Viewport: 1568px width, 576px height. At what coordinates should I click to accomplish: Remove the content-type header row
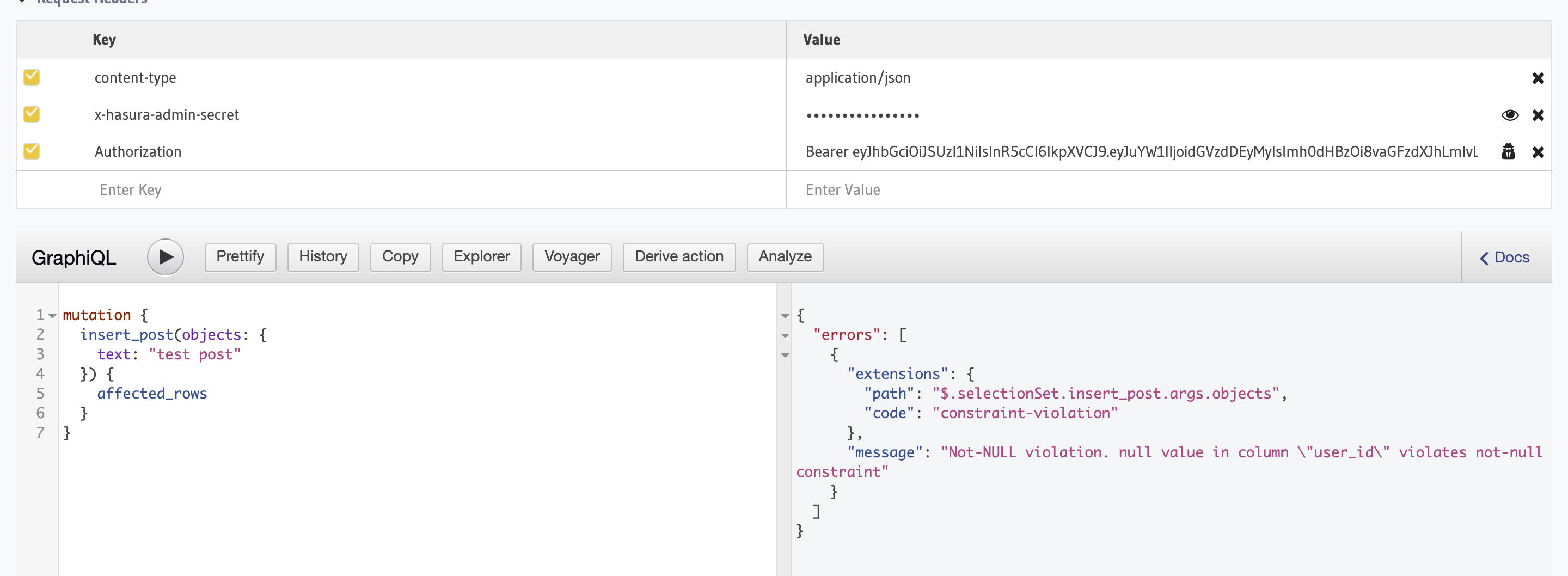pyautogui.click(x=1538, y=78)
